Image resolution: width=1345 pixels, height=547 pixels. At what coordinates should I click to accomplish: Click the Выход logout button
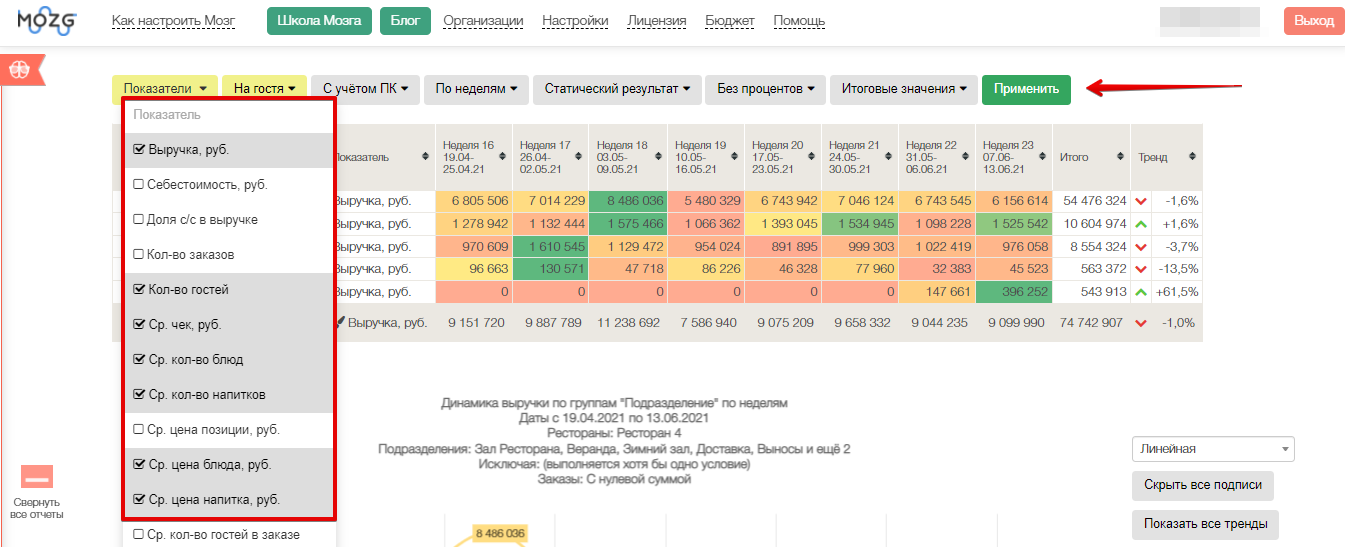pyautogui.click(x=1313, y=21)
